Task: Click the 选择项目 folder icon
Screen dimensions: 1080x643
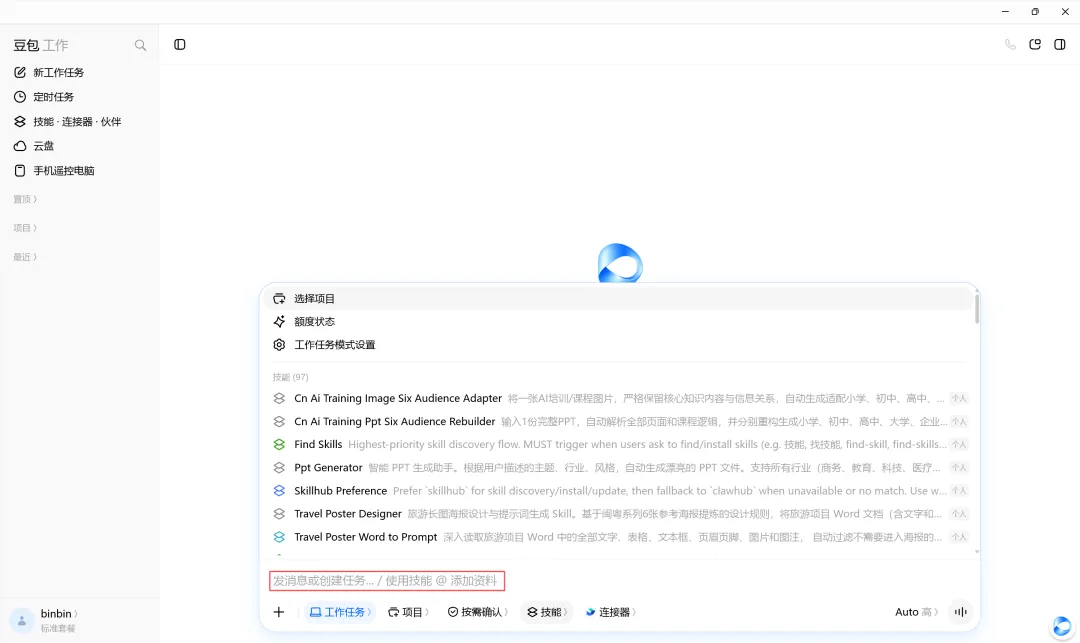Action: tap(279, 299)
